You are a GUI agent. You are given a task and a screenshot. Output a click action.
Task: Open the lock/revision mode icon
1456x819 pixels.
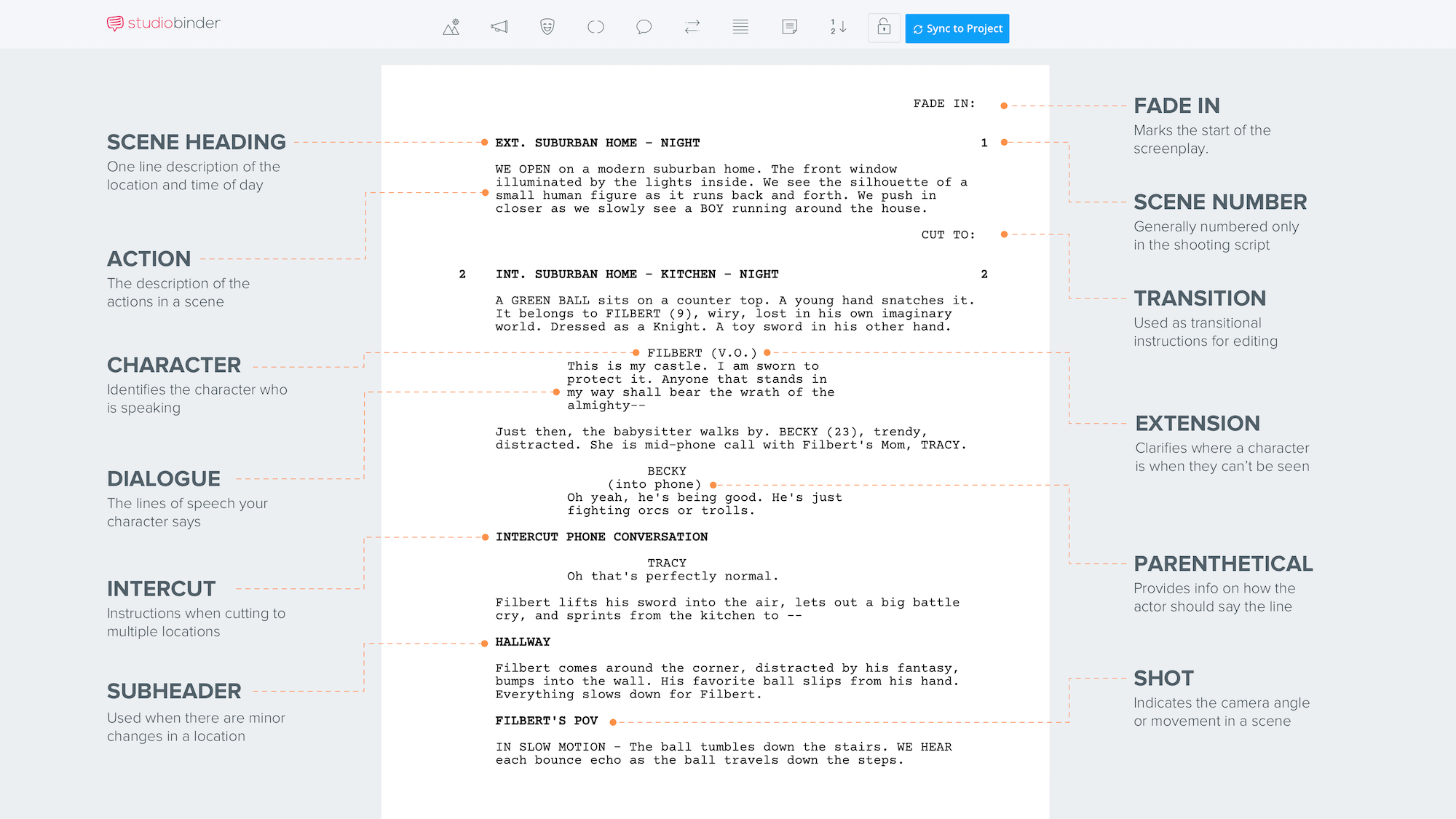coord(884,28)
